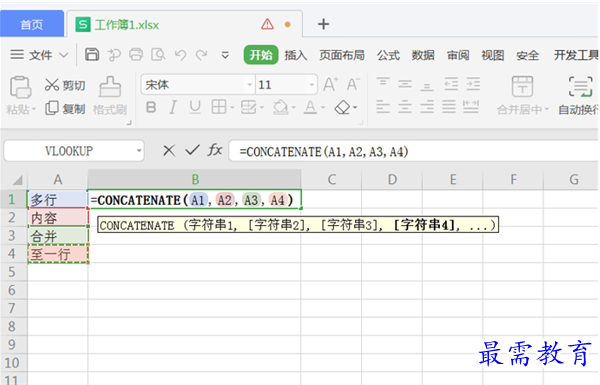Viewport: 600px width, 385px height.
Task: Center text horizontally icon
Action: 405,107
